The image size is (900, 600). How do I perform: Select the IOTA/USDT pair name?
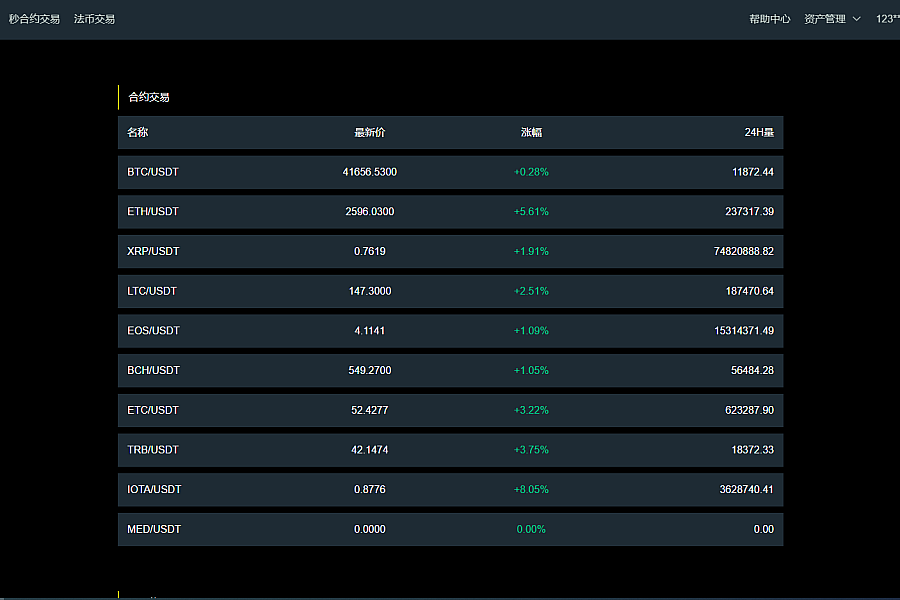(x=154, y=489)
